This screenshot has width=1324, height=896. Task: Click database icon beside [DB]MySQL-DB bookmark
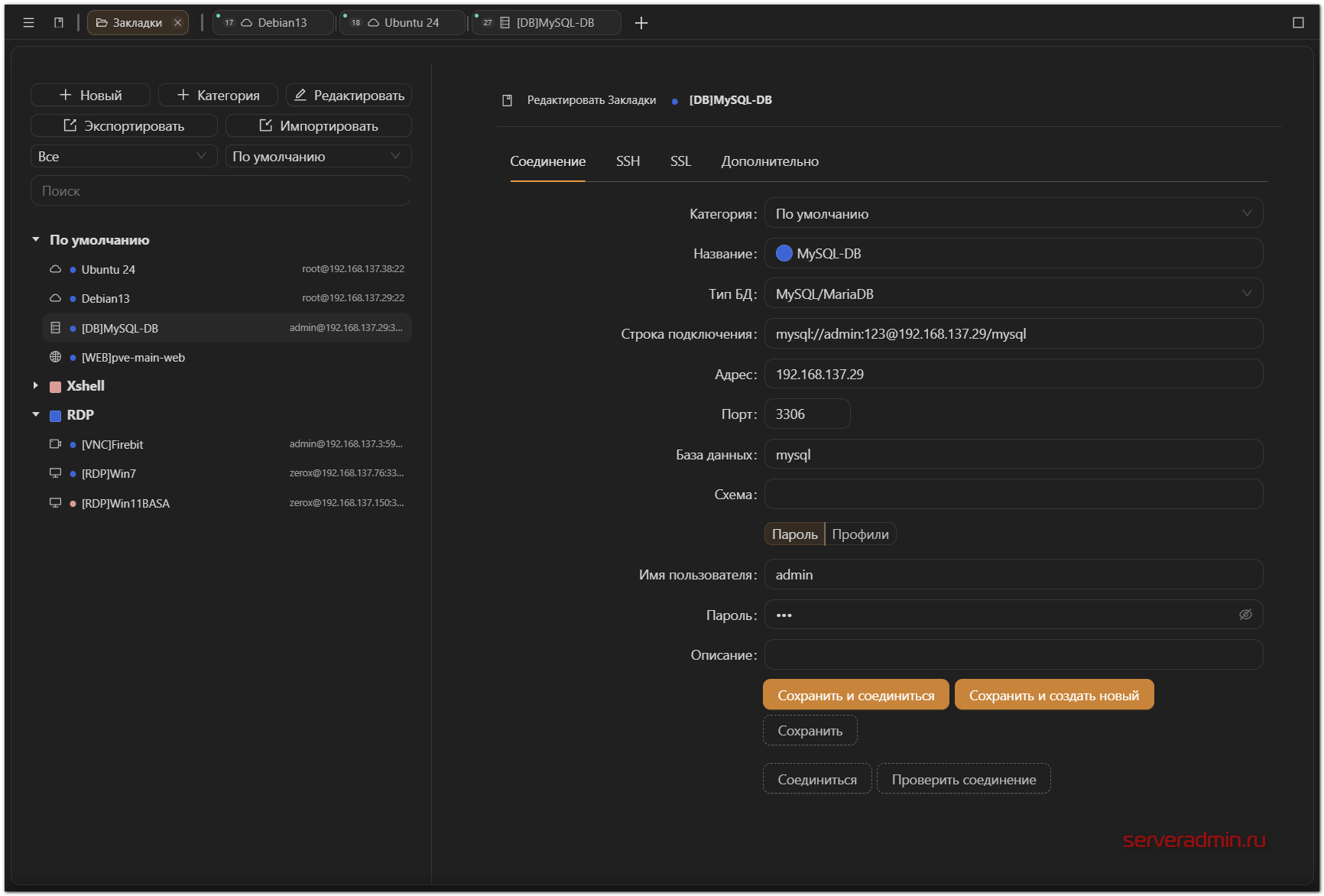(55, 328)
